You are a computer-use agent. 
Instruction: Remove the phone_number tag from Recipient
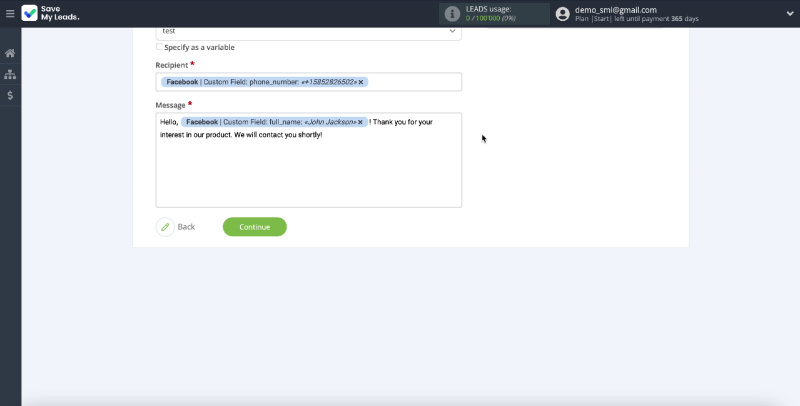361,82
